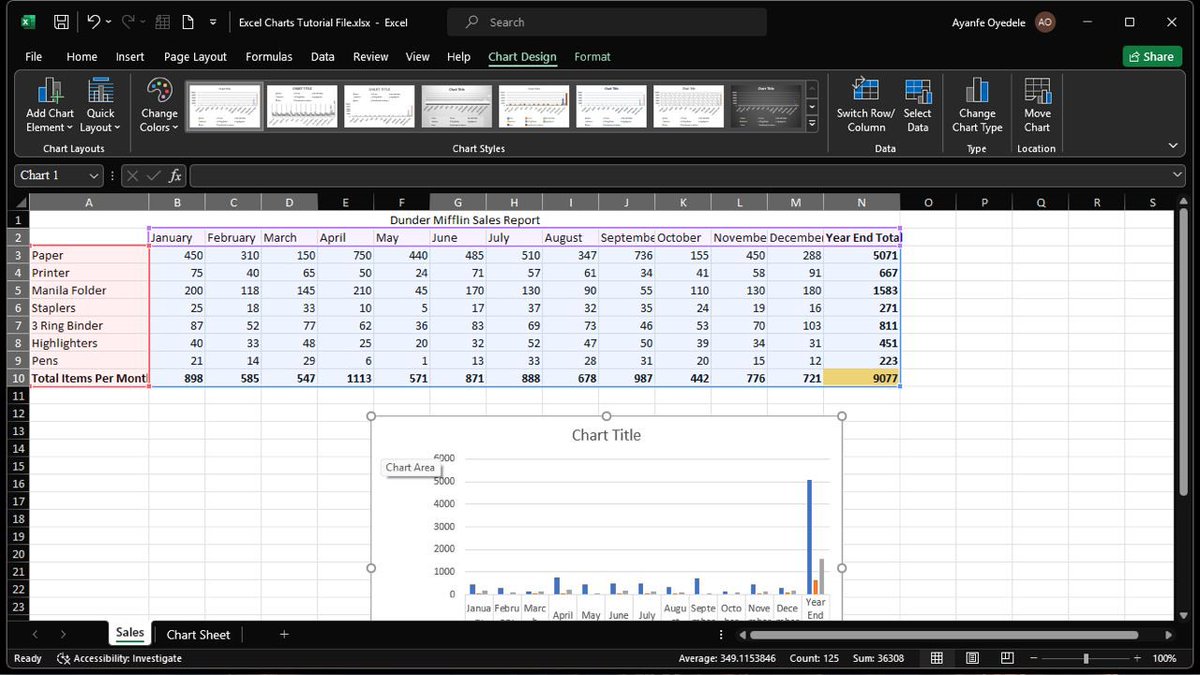Viewport: 1200px width, 675px height.
Task: Apply the fourth chart style thumbnail
Action: [x=456, y=106]
